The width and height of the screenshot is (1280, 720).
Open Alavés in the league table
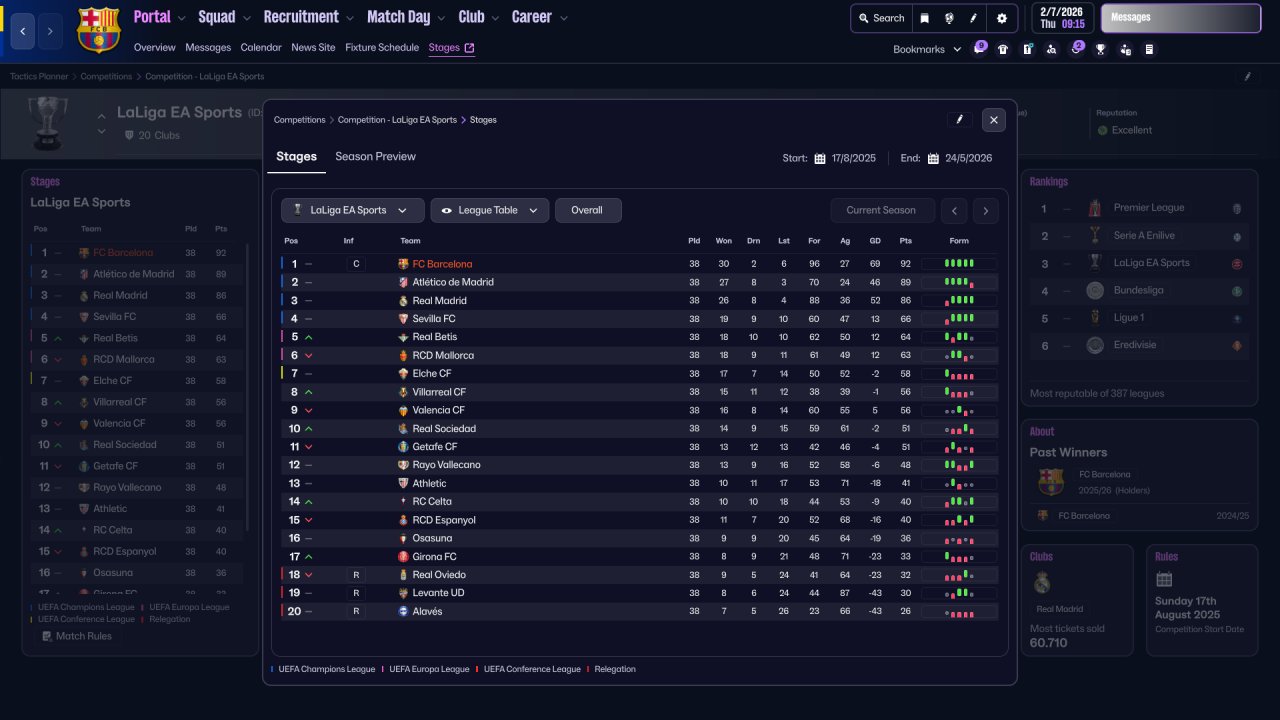click(x=427, y=612)
